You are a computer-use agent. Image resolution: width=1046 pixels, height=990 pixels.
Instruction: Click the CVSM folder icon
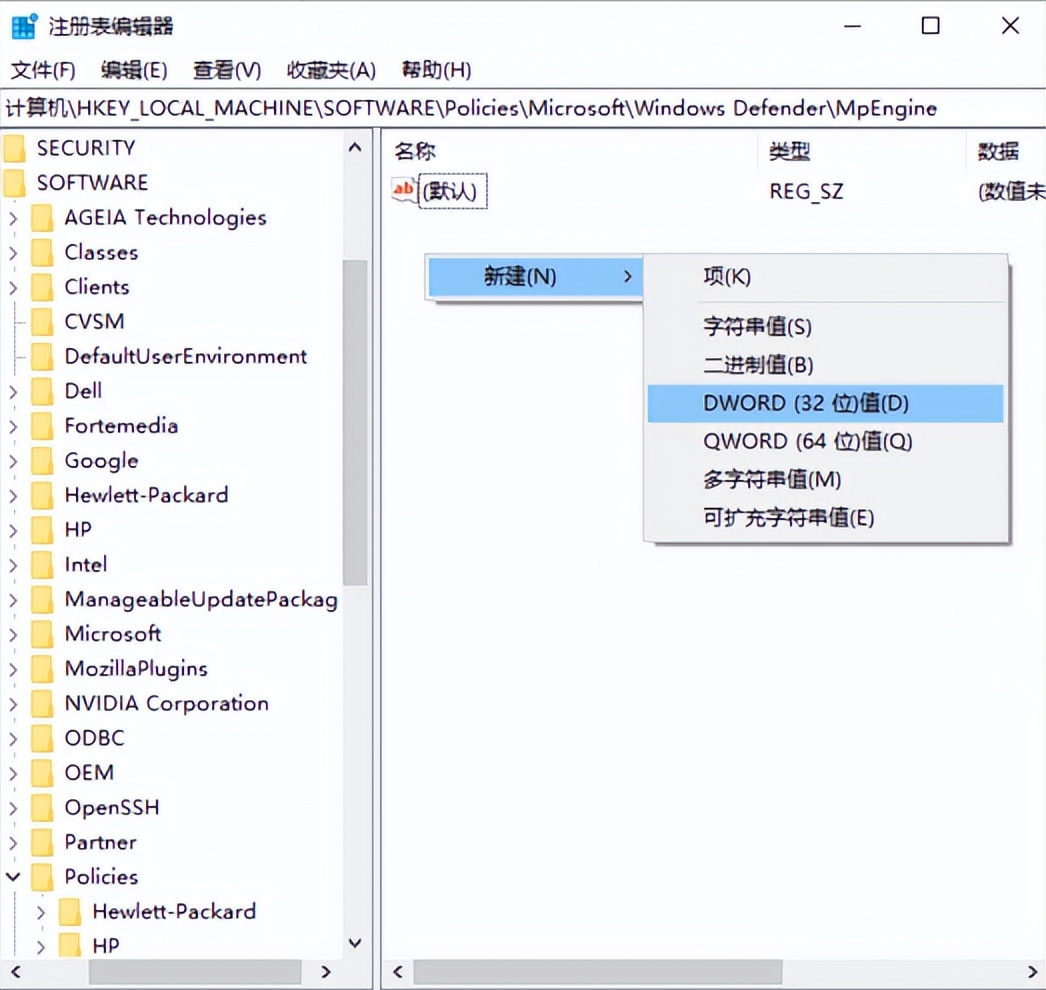(x=42, y=322)
